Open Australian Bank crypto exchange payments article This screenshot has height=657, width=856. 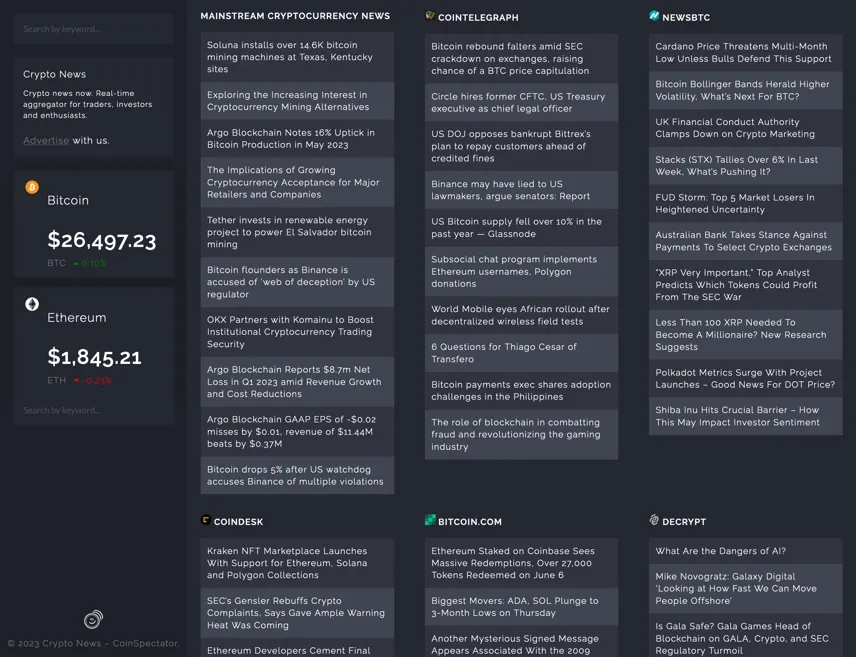[746, 241]
